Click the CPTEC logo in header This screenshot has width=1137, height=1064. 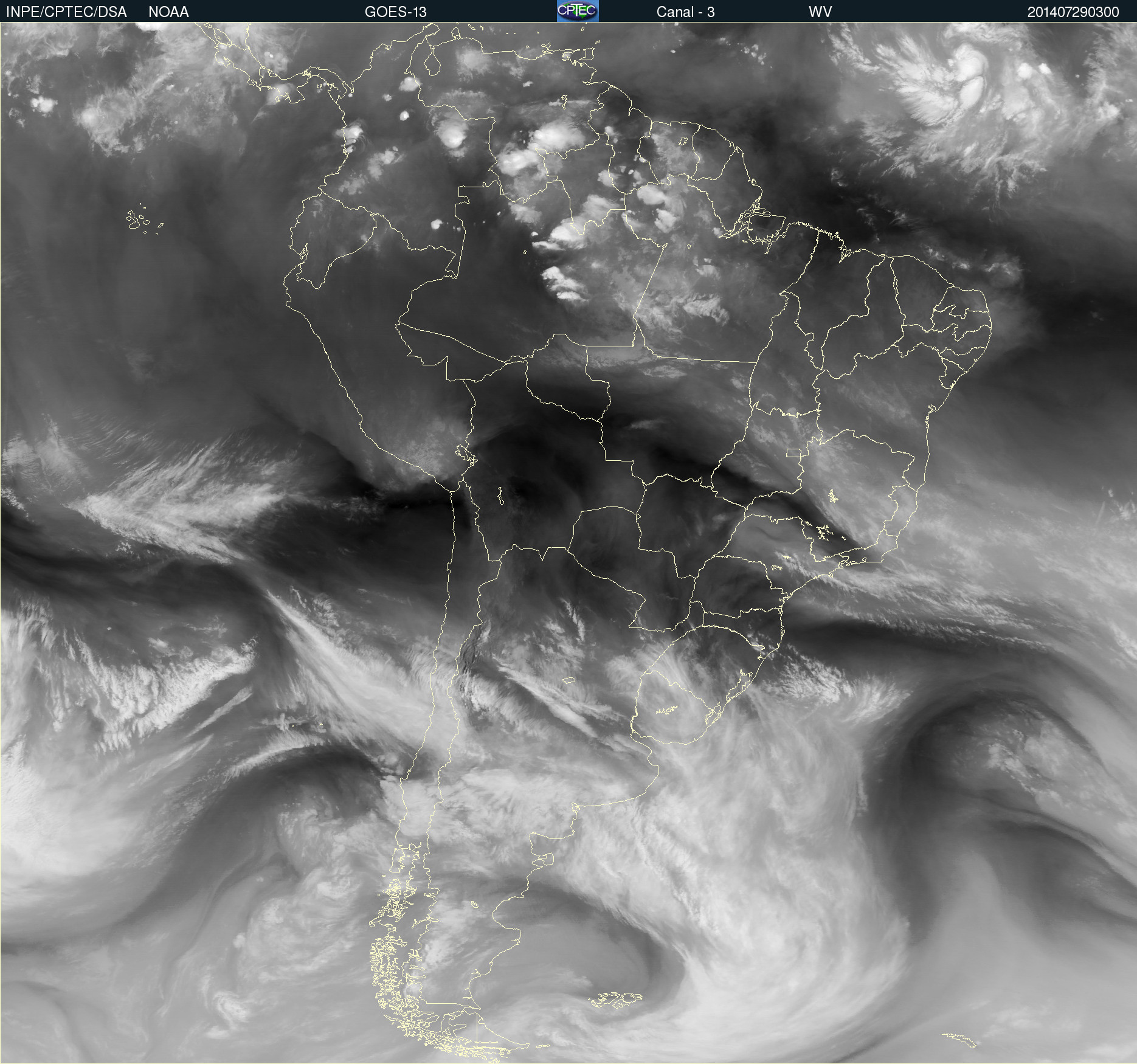(578, 11)
